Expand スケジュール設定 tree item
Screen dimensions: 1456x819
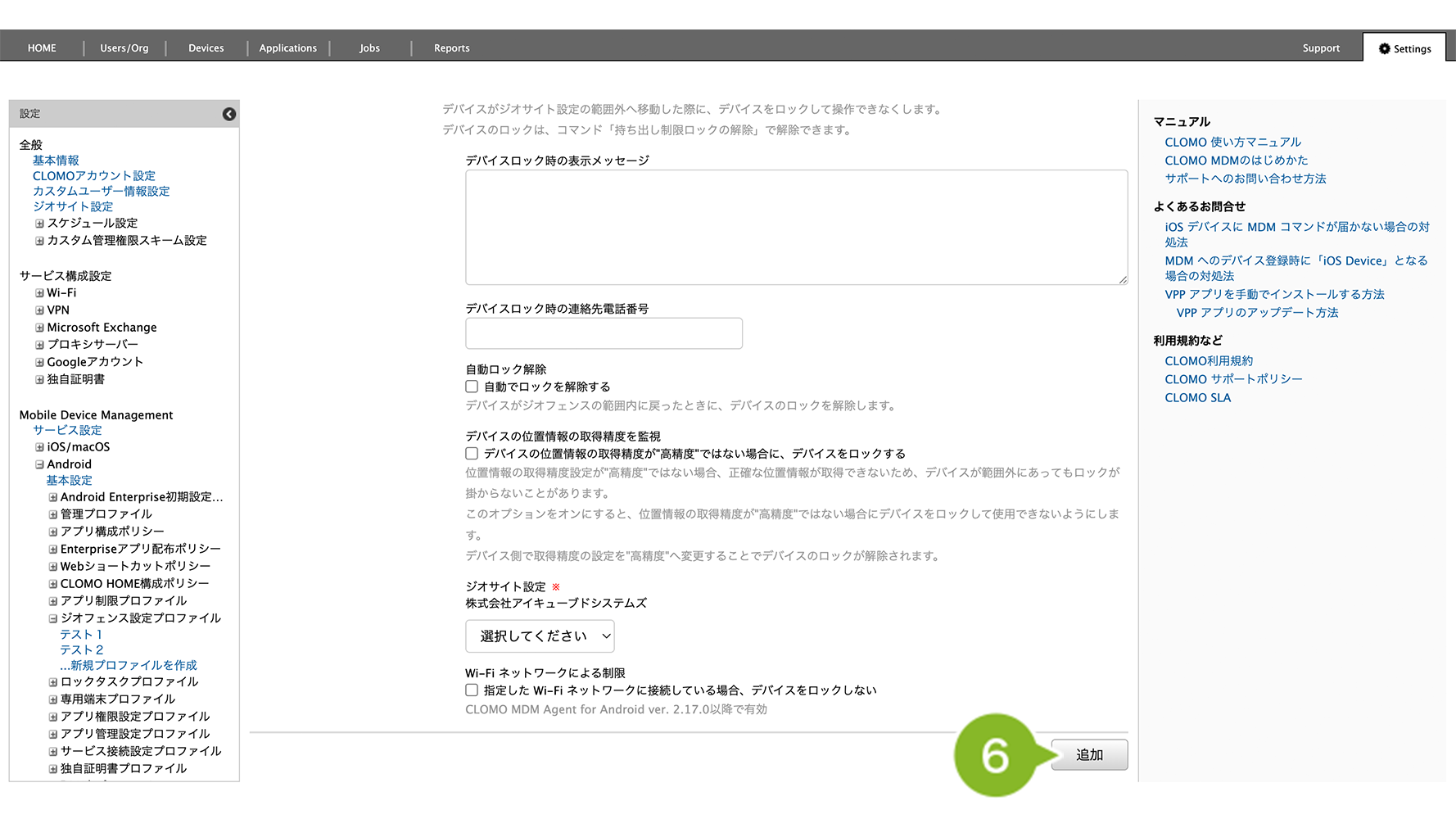pyautogui.click(x=39, y=224)
